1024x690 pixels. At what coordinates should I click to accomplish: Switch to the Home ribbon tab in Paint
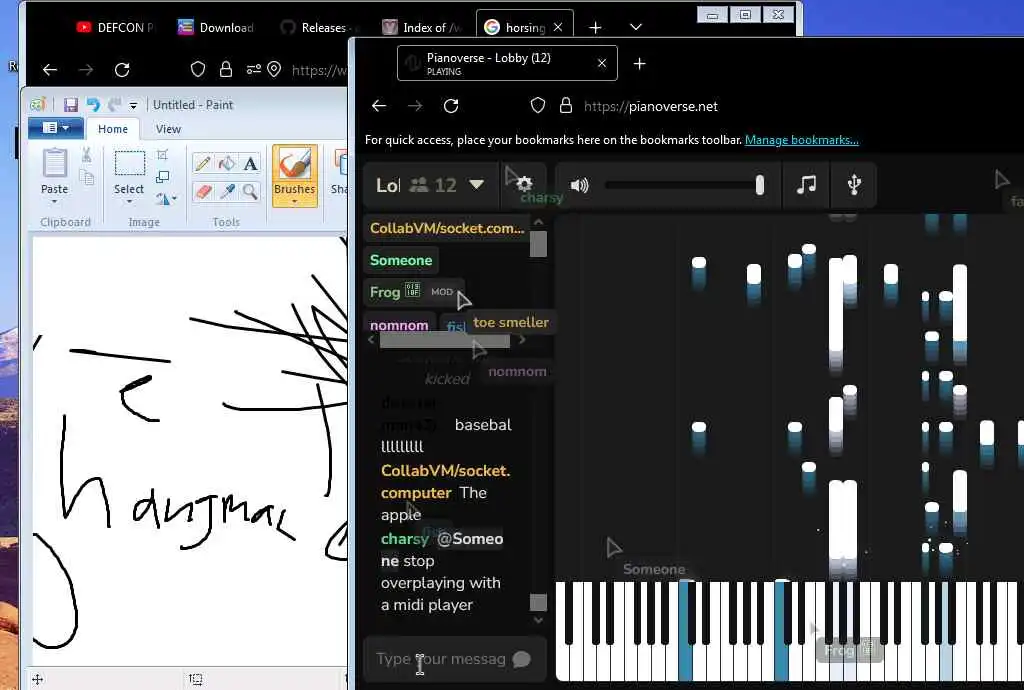tap(113, 129)
